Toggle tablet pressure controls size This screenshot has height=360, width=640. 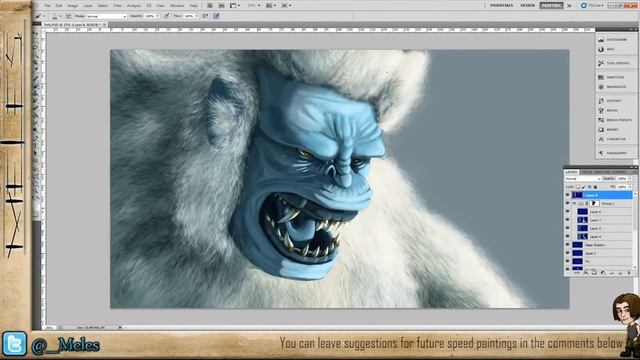click(216, 16)
